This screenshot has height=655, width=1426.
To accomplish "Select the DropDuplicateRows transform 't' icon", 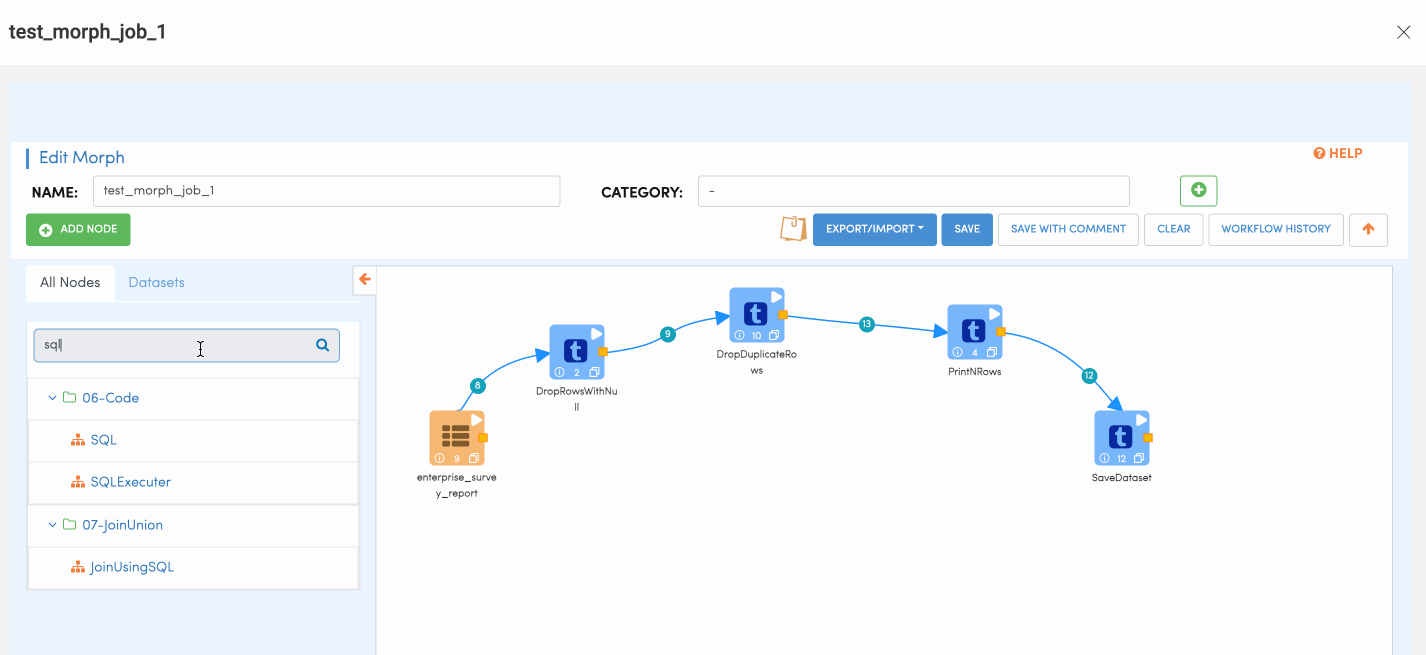I will [754, 312].
